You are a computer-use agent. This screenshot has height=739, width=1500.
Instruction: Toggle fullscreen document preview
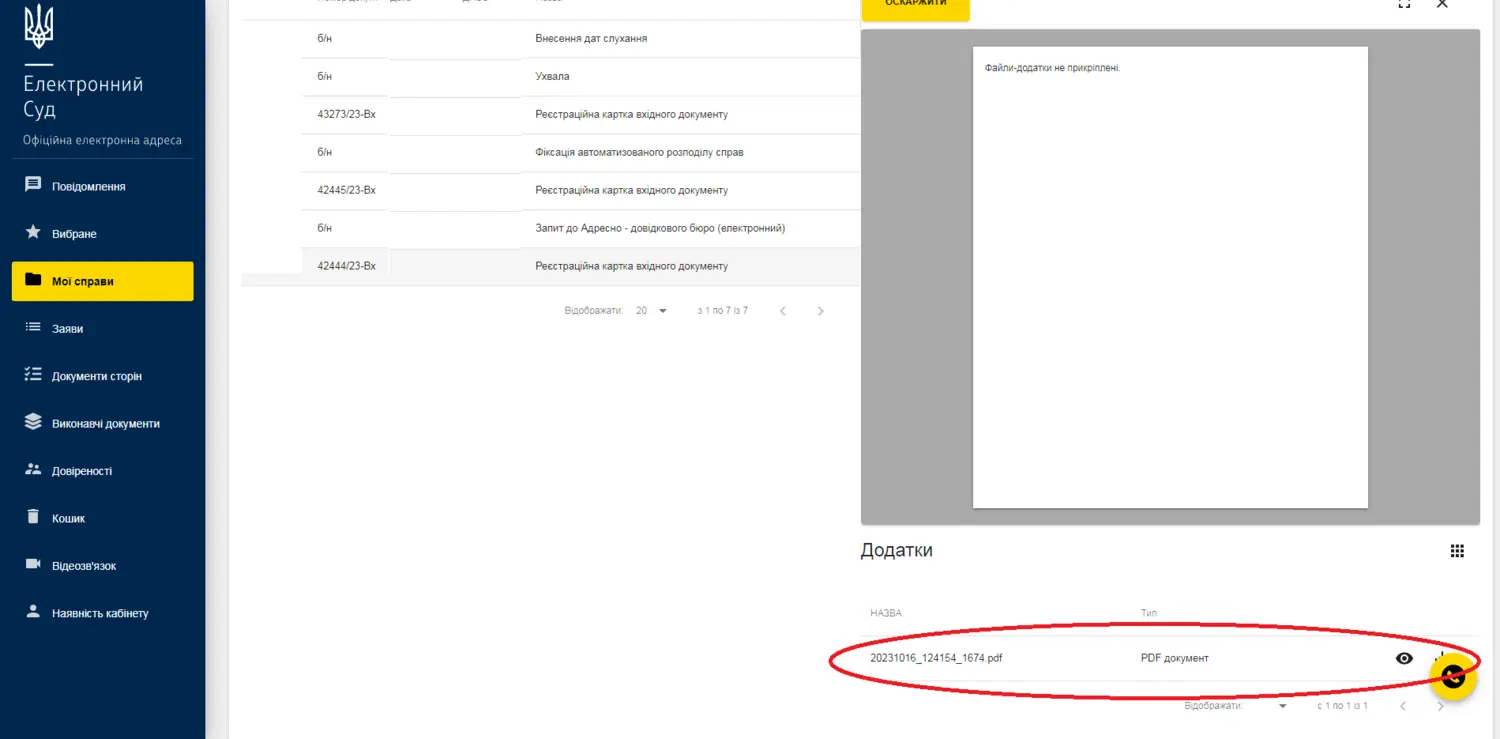click(x=1404, y=4)
